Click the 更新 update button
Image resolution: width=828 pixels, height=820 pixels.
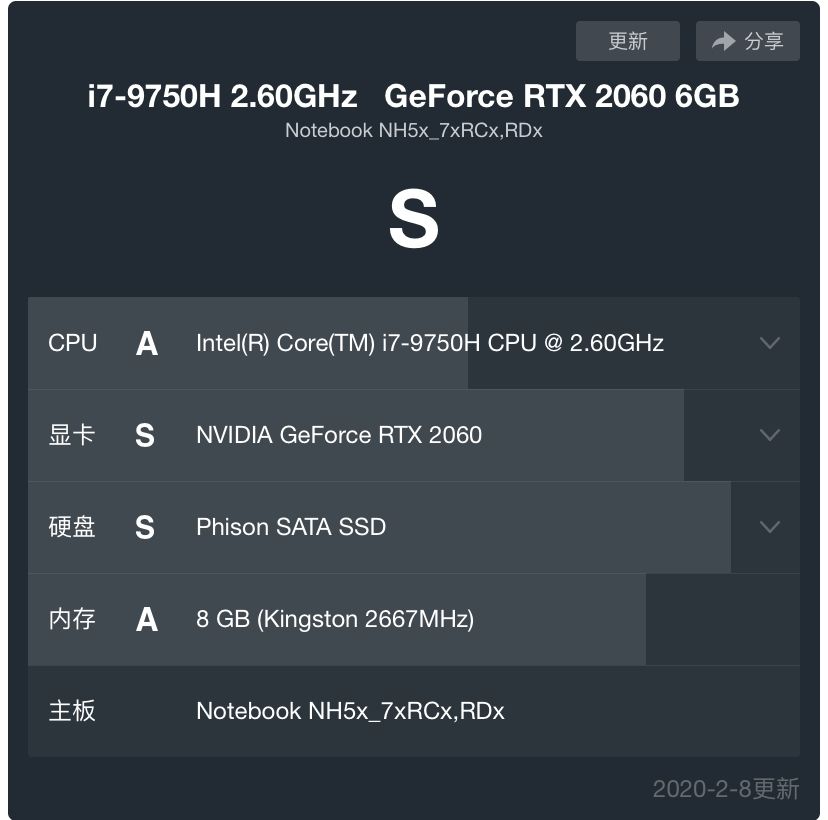(x=627, y=41)
